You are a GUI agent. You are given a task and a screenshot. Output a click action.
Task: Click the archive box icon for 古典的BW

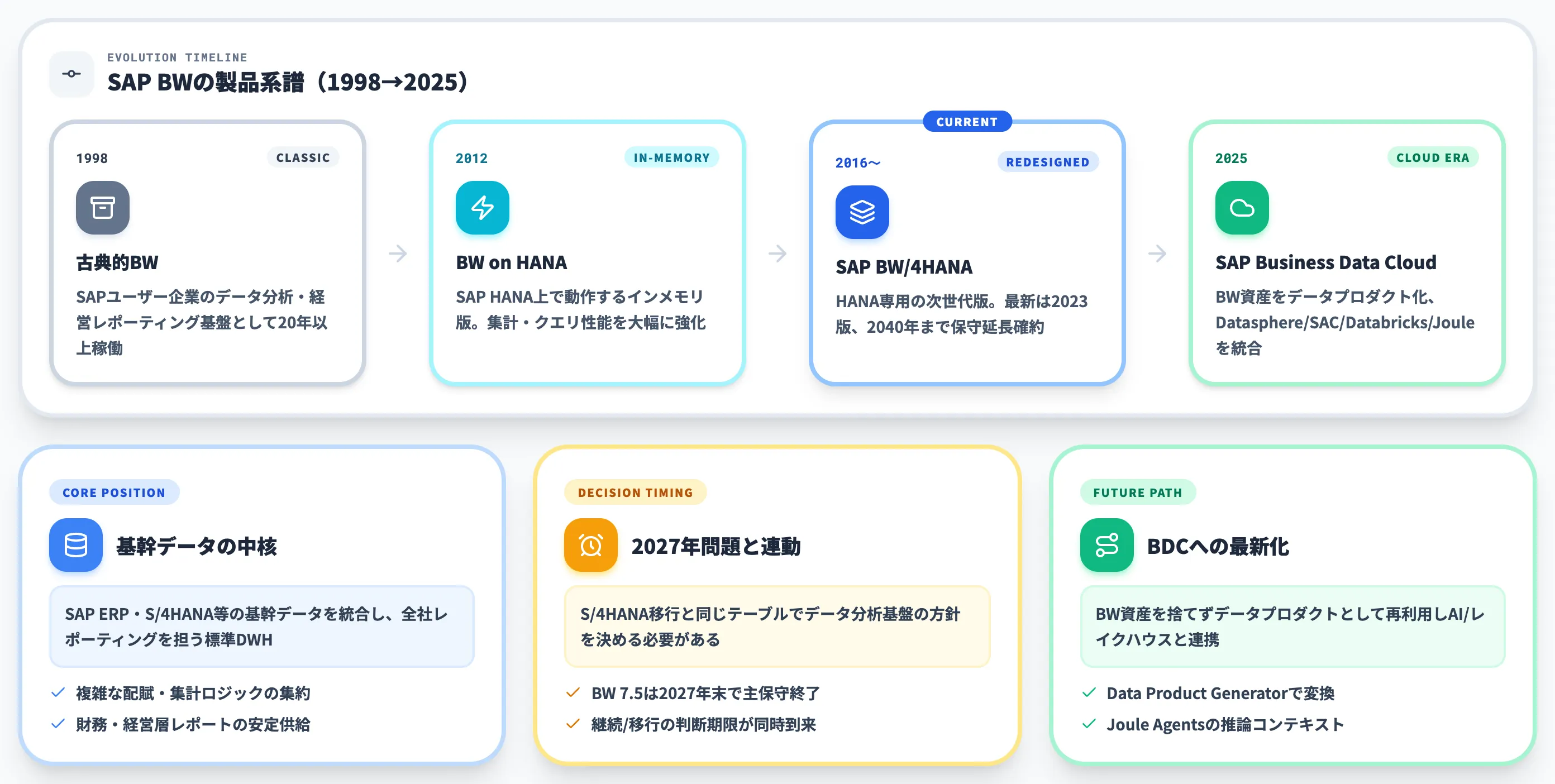[103, 208]
